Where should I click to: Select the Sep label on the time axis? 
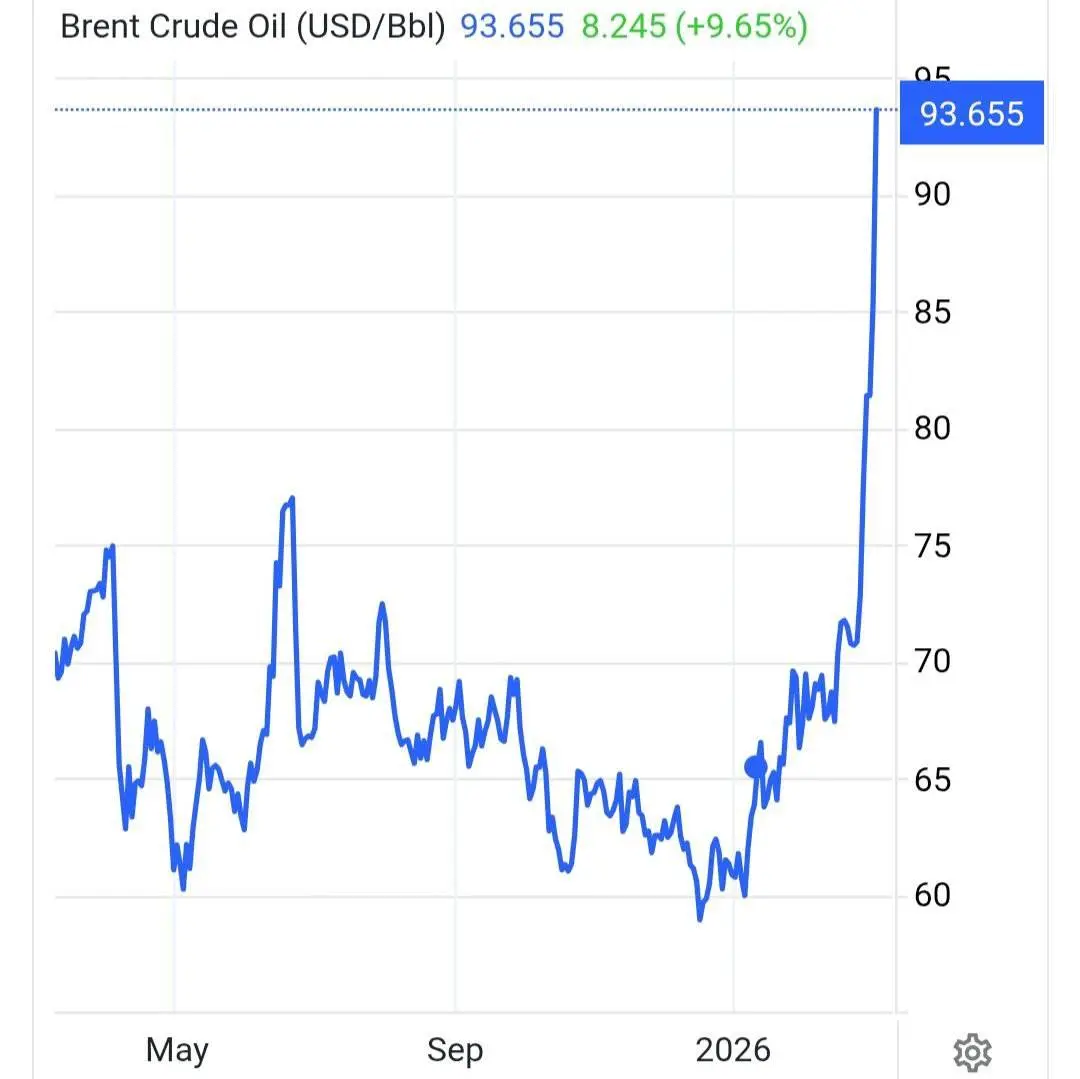(455, 1049)
